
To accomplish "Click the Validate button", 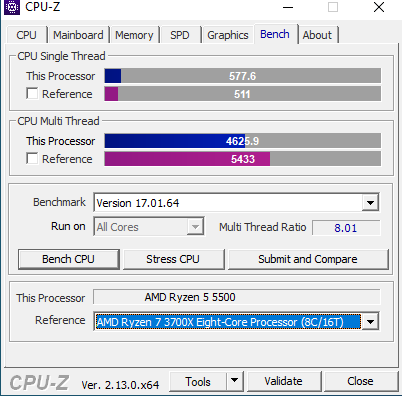I will coord(284,381).
